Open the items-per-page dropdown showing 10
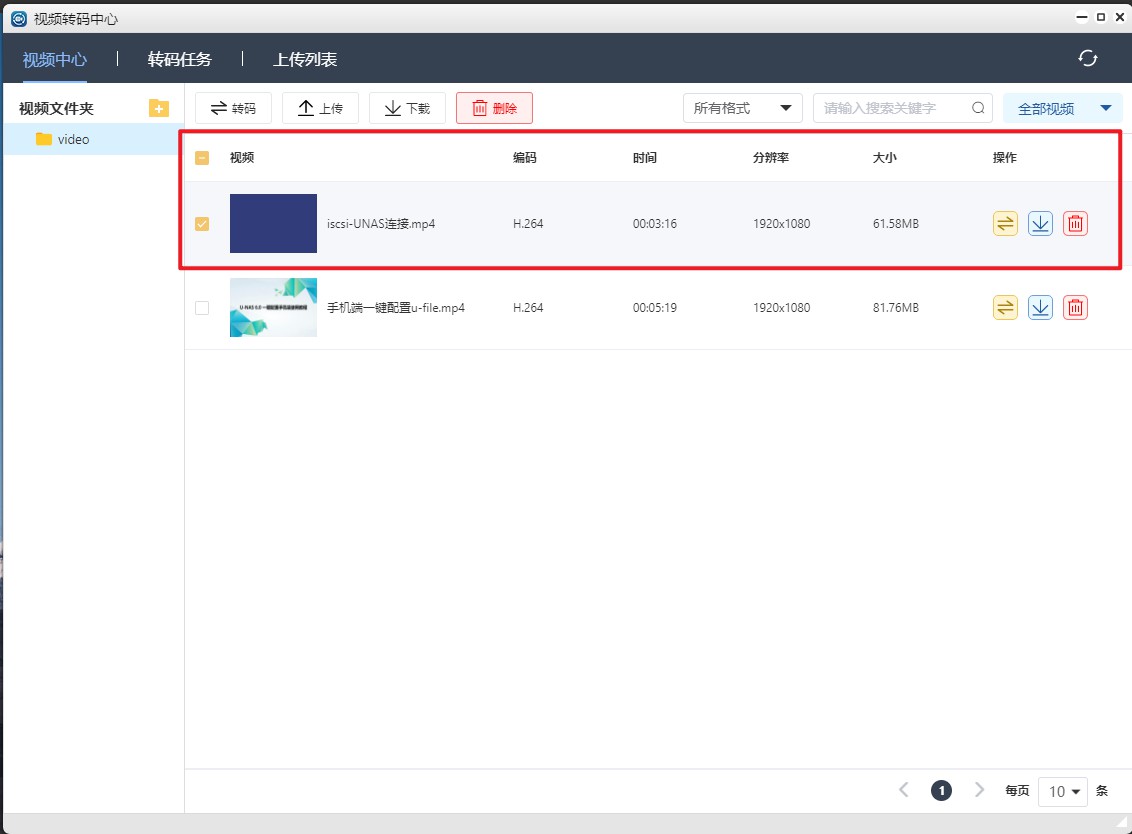The height and width of the screenshot is (834, 1132). point(1062,791)
